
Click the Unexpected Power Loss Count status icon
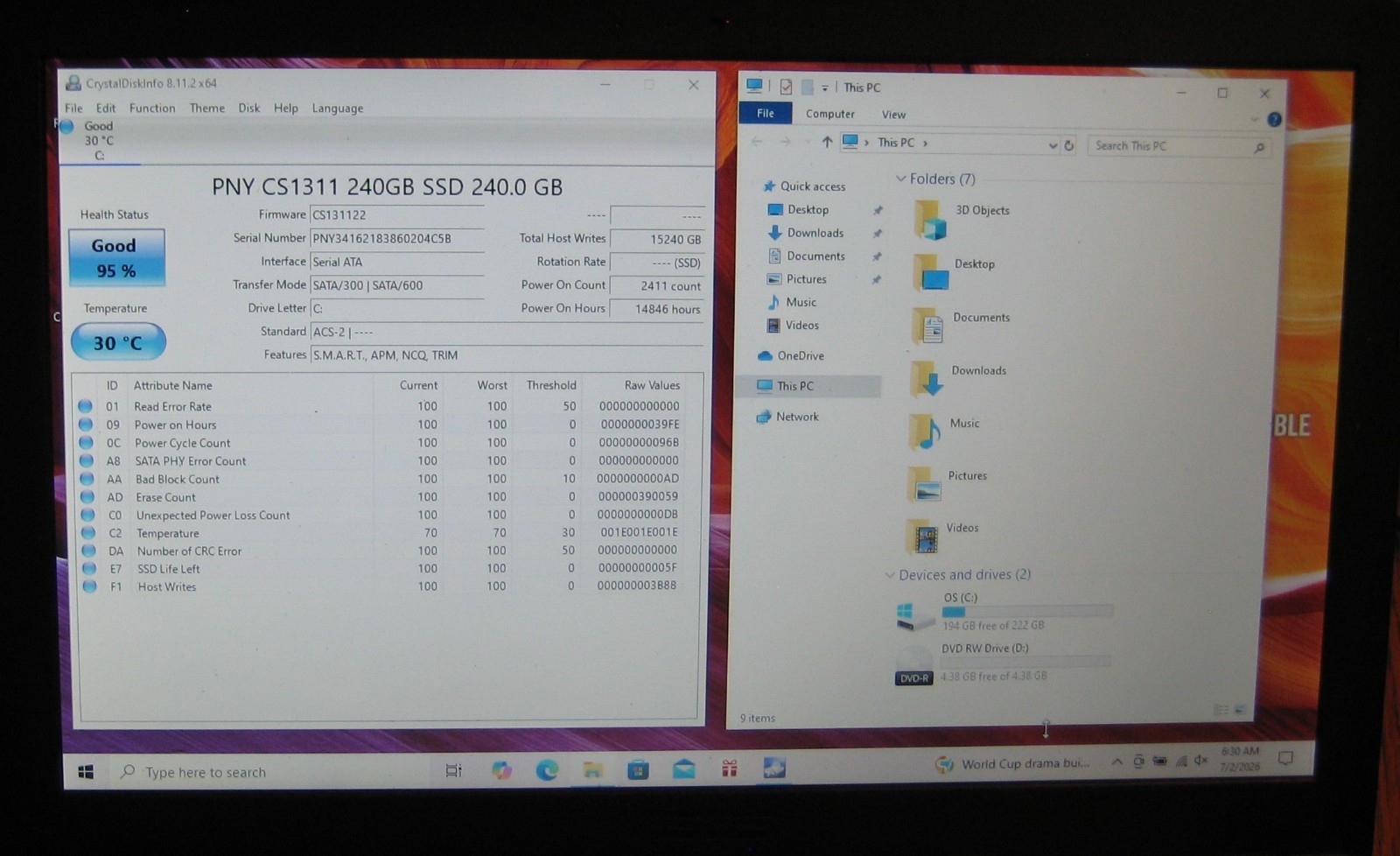tap(87, 515)
